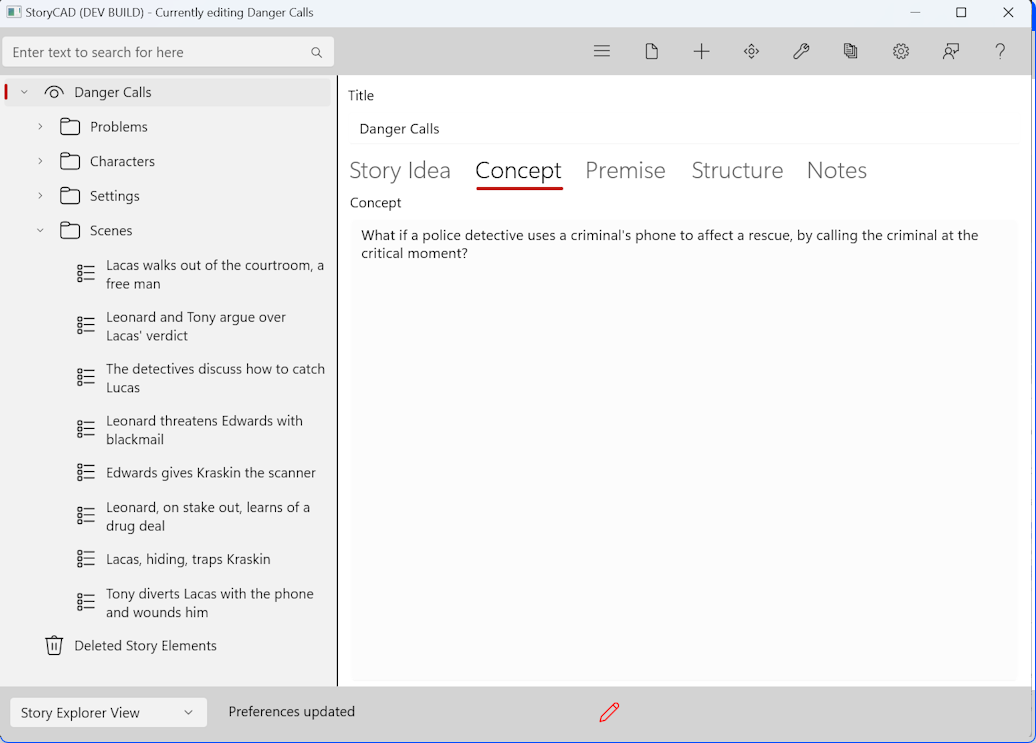Click scene icon beside Leonard and Tony argue
Viewport: 1036px width, 743px height.
(86, 326)
